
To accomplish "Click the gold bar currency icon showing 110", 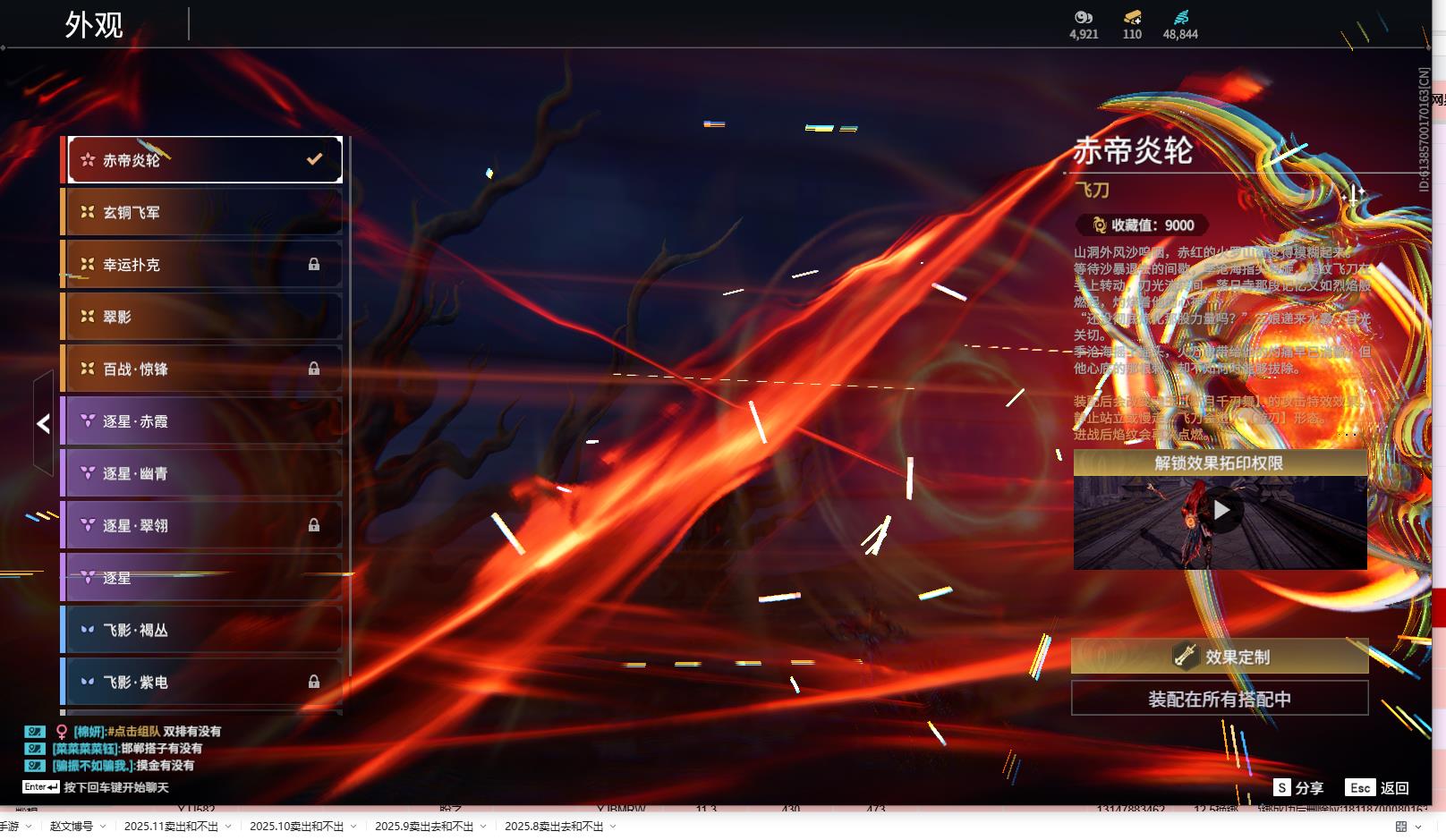I will point(1132,17).
